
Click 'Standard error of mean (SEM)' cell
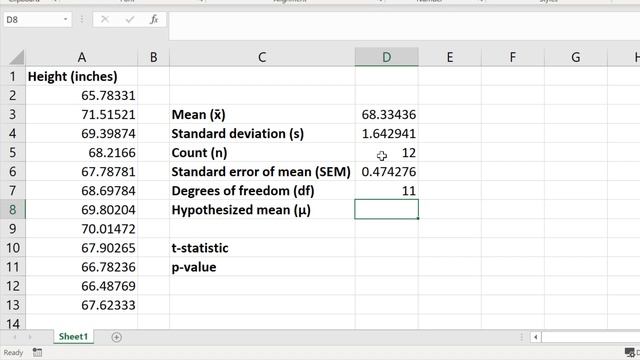click(x=262, y=171)
